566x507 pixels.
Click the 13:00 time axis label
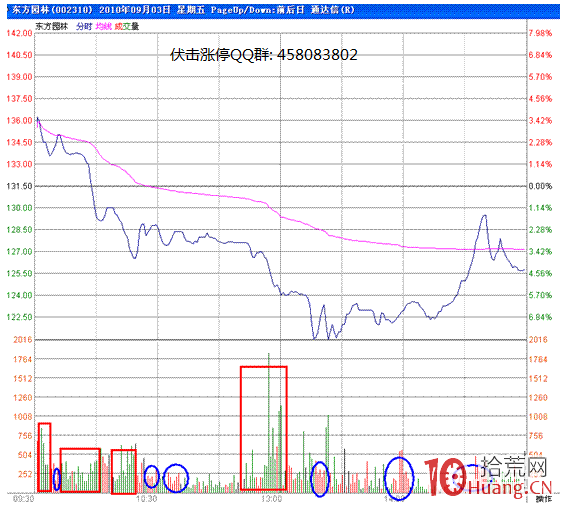(271, 499)
